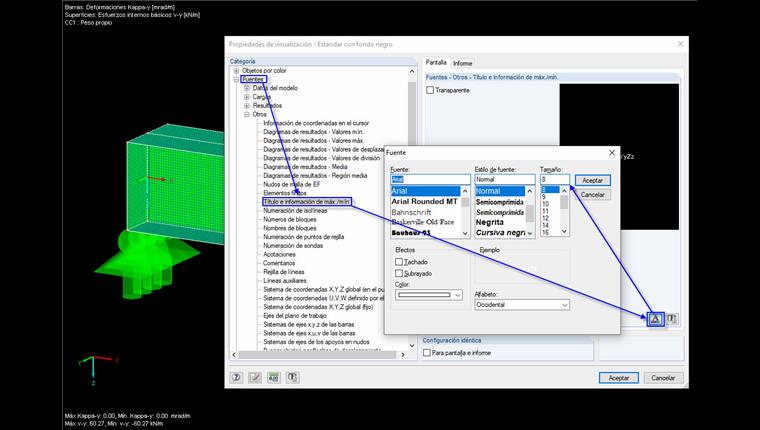
Task: Open the help icon in the properties dialog
Action: tap(236, 377)
